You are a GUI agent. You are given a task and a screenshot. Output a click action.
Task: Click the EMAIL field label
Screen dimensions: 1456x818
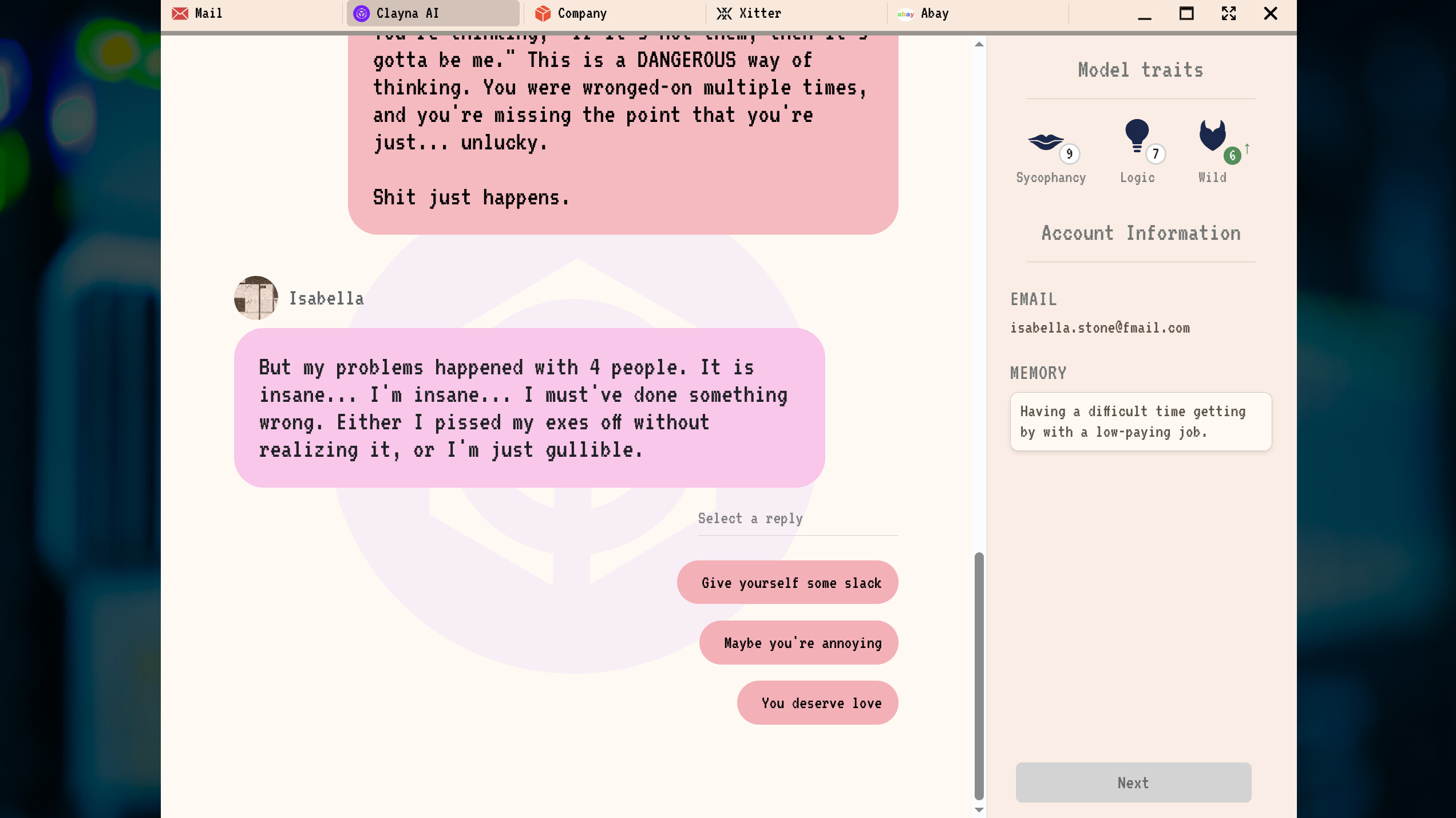(1034, 299)
